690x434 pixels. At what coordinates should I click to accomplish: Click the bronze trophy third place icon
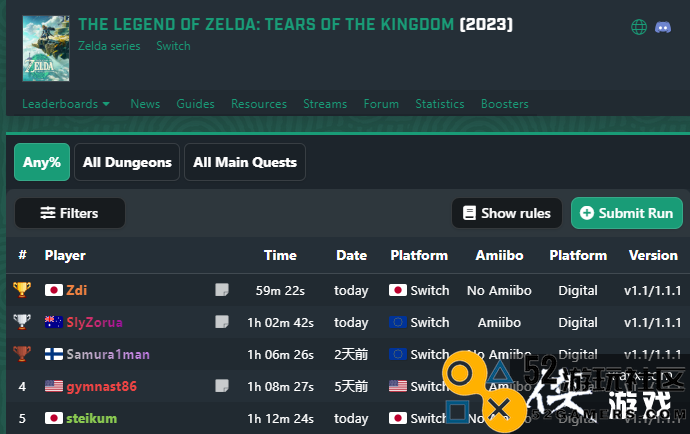click(x=22, y=354)
